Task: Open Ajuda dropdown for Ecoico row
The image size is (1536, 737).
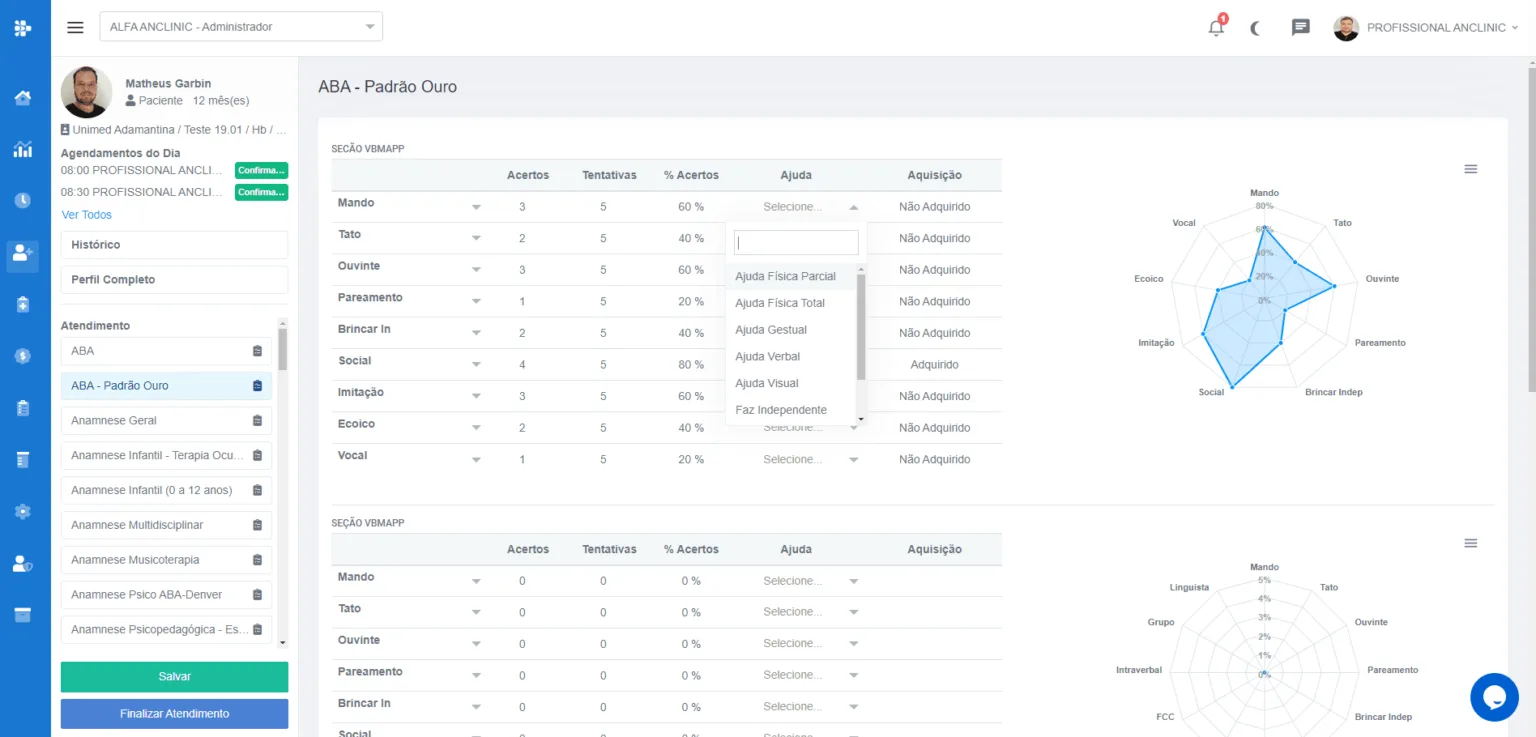Action: click(x=810, y=428)
